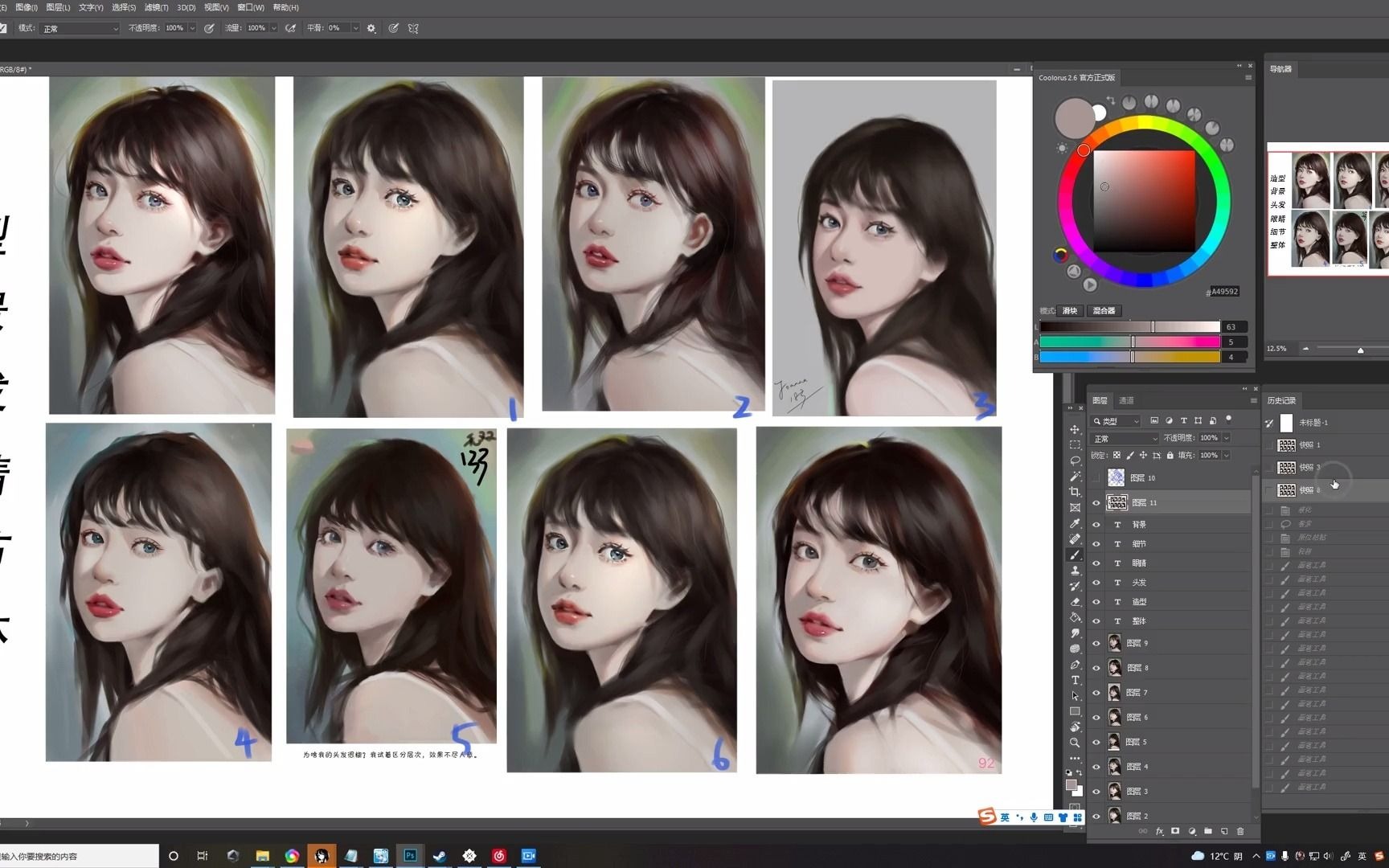Click Coolorus hex field A49592
The image size is (1389, 868).
pos(1225,292)
